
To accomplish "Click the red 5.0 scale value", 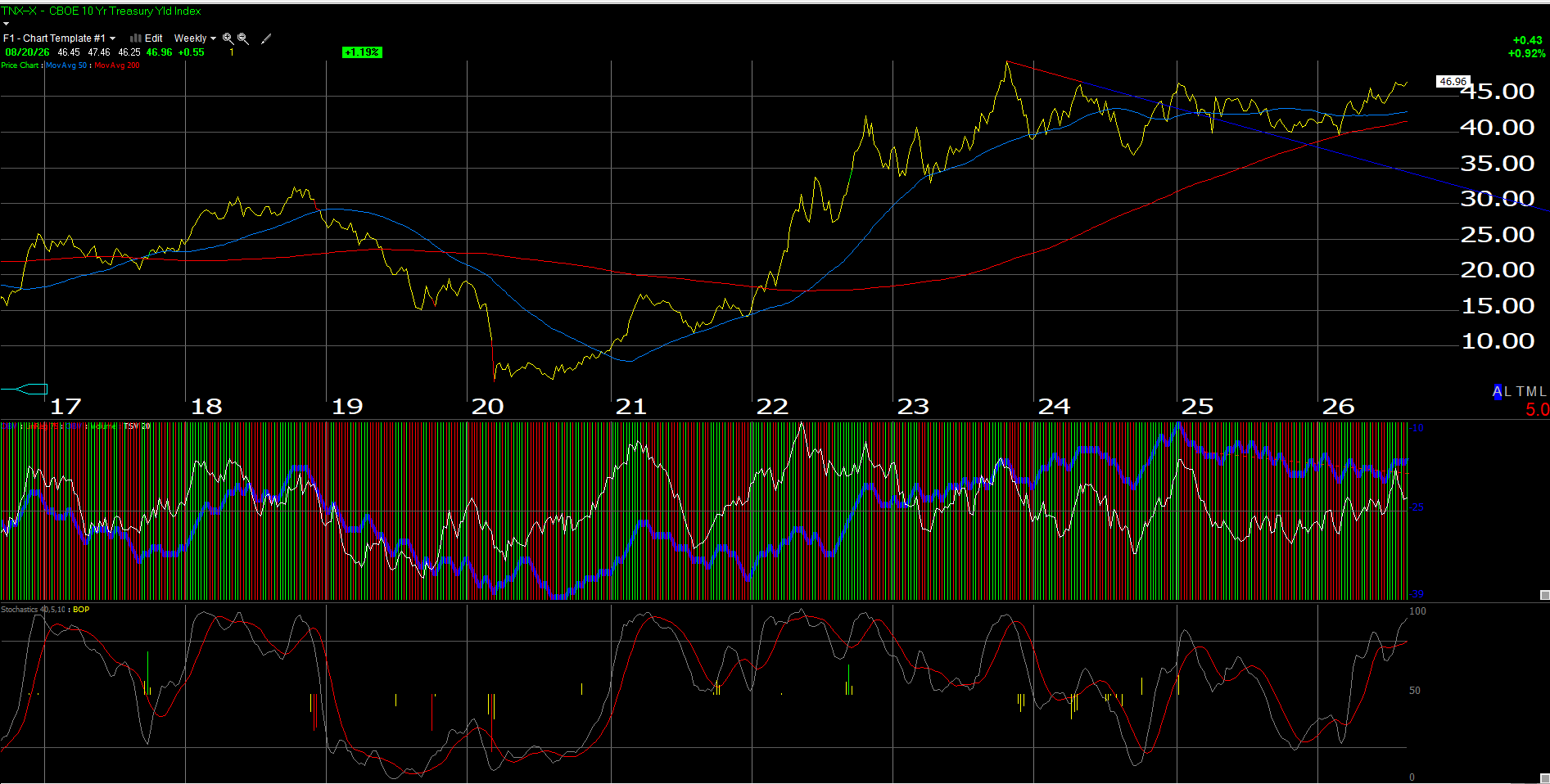I will click(x=1537, y=409).
